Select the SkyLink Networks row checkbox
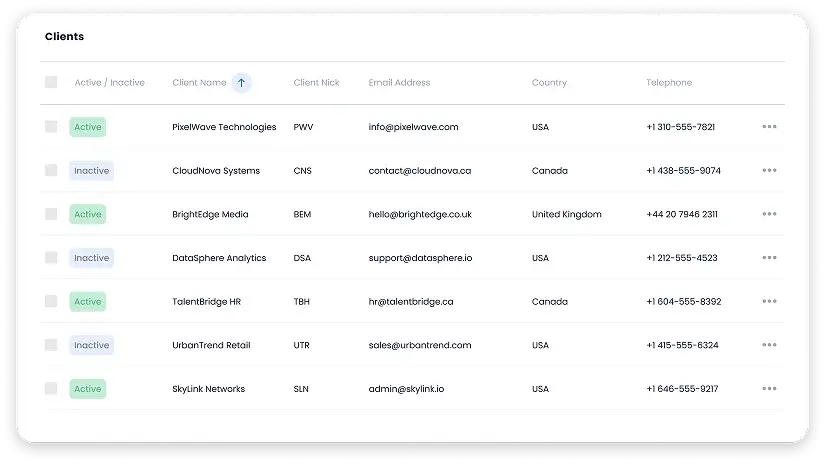825x464 pixels. click(51, 388)
